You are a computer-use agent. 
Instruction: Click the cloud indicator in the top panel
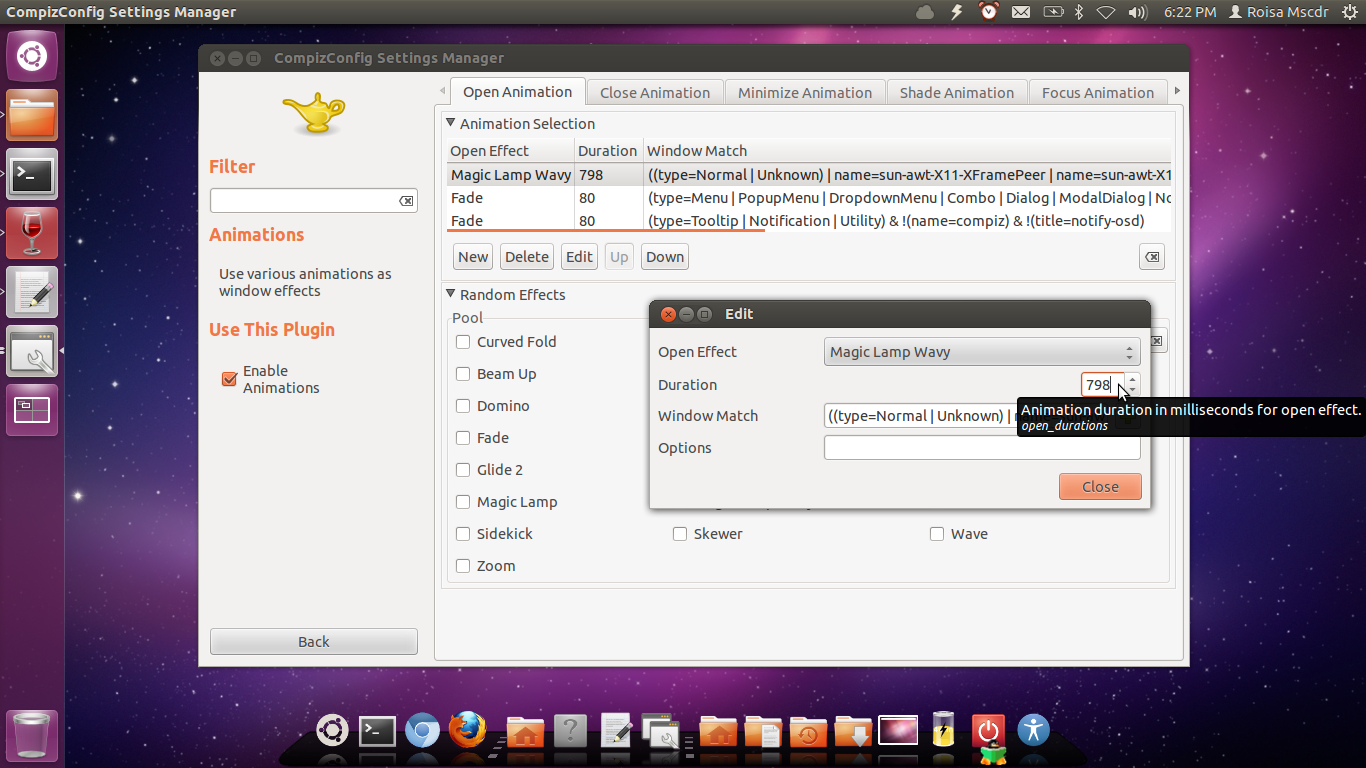point(925,12)
